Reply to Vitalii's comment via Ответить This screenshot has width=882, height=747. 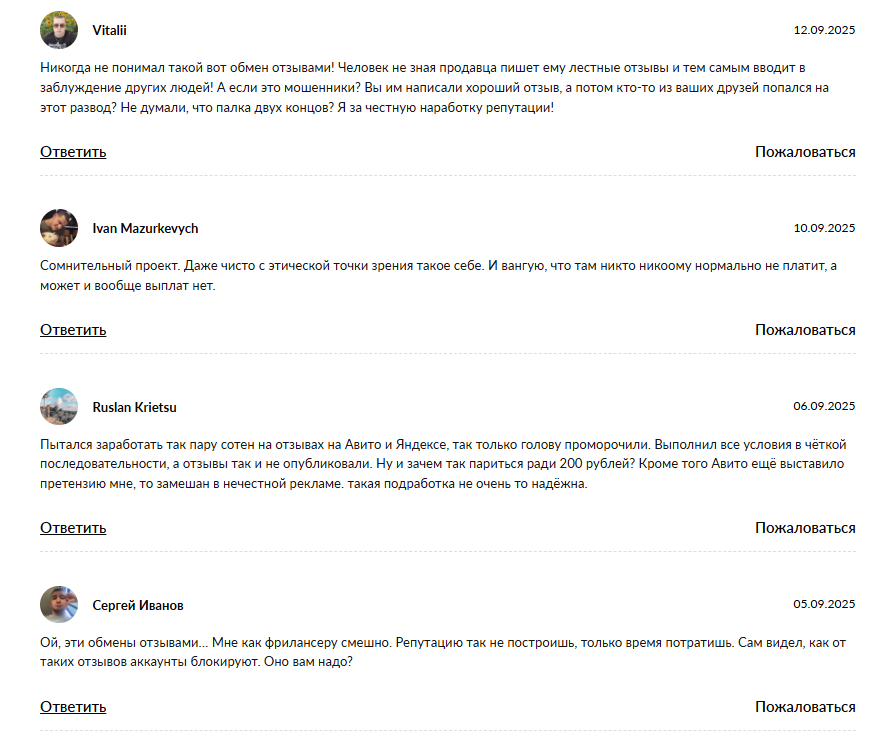pos(73,152)
